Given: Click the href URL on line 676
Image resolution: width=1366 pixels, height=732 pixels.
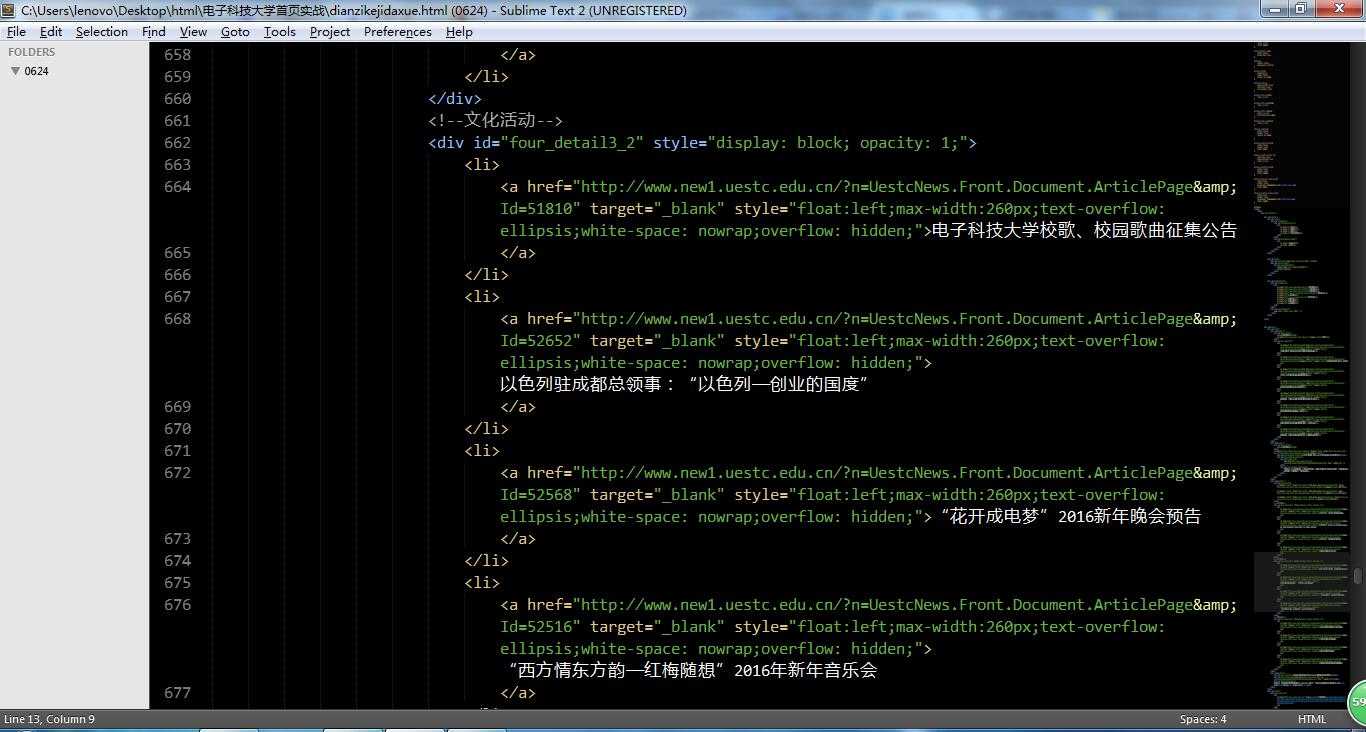Looking at the screenshot, I should click(905, 605).
